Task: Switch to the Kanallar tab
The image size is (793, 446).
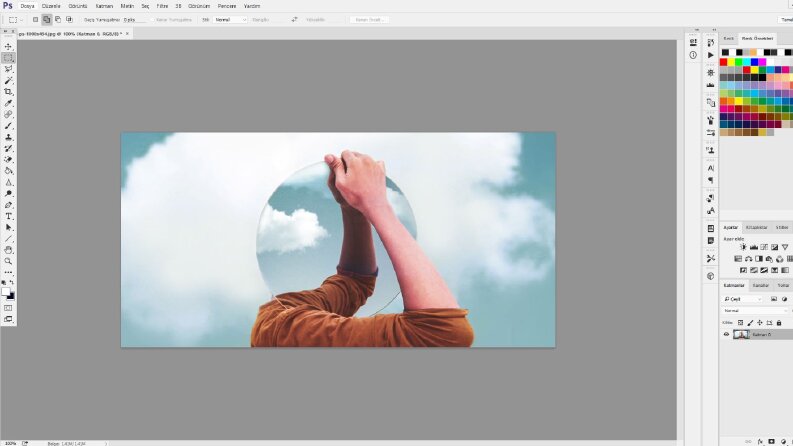Action: (761, 286)
